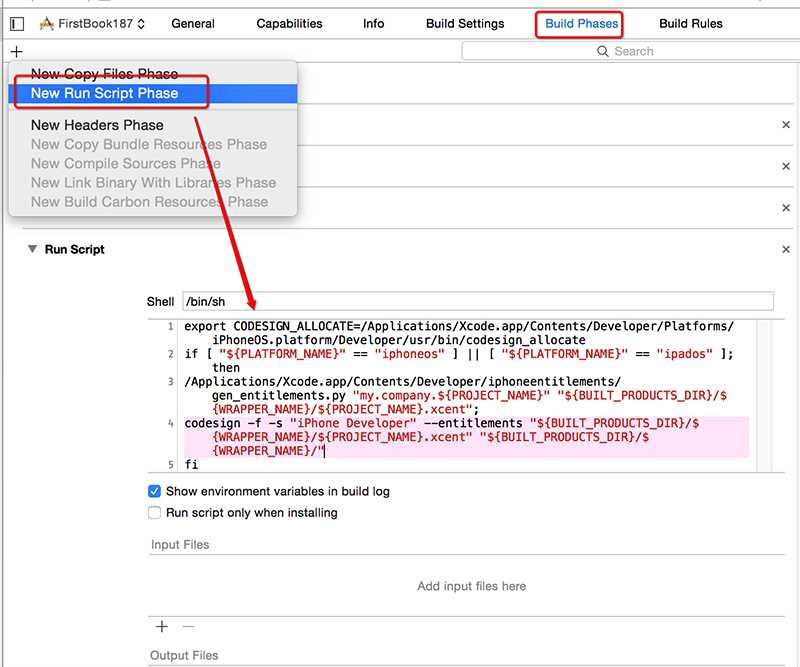Toggle the project navigator sidebar icon
This screenshot has height=667, width=800.
click(x=17, y=23)
